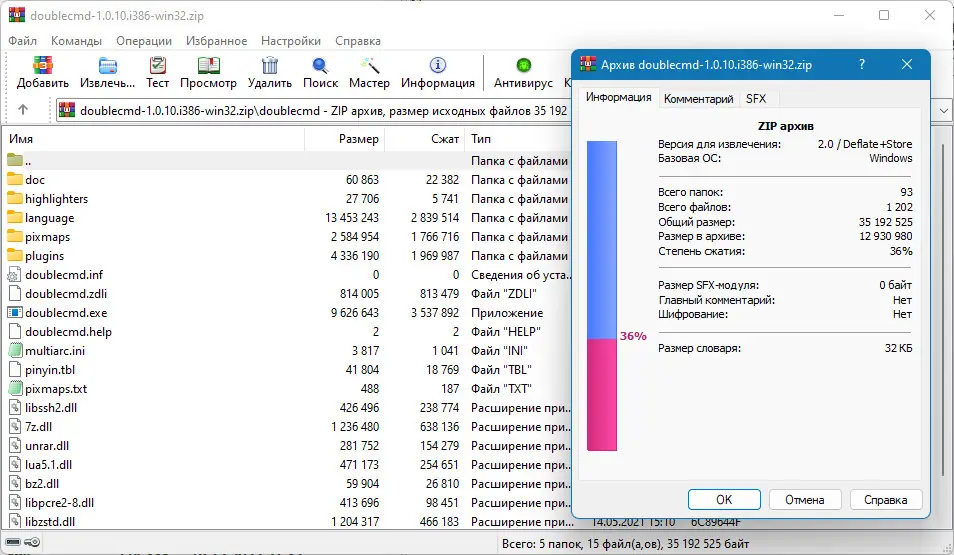The height and width of the screenshot is (555, 954).
Task: Switch to the Информация tab
Action: click(x=618, y=97)
